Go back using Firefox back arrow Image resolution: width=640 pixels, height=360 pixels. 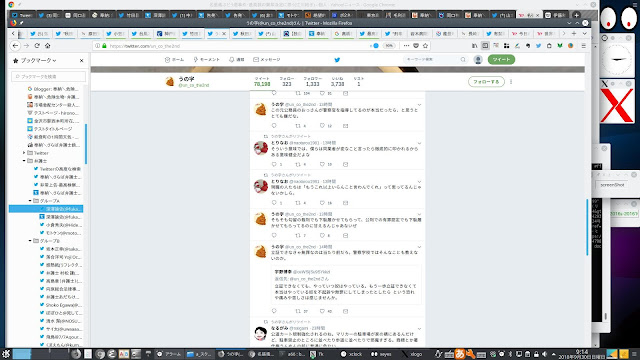(16, 46)
